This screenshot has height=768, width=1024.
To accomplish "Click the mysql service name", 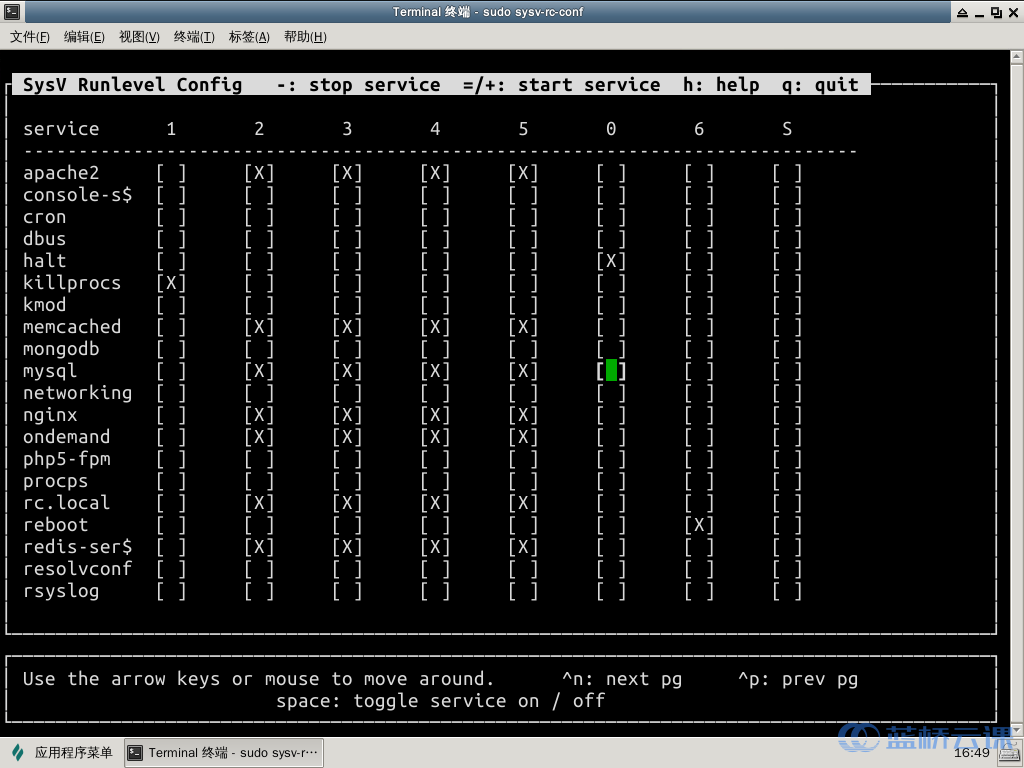I will pos(50,371).
